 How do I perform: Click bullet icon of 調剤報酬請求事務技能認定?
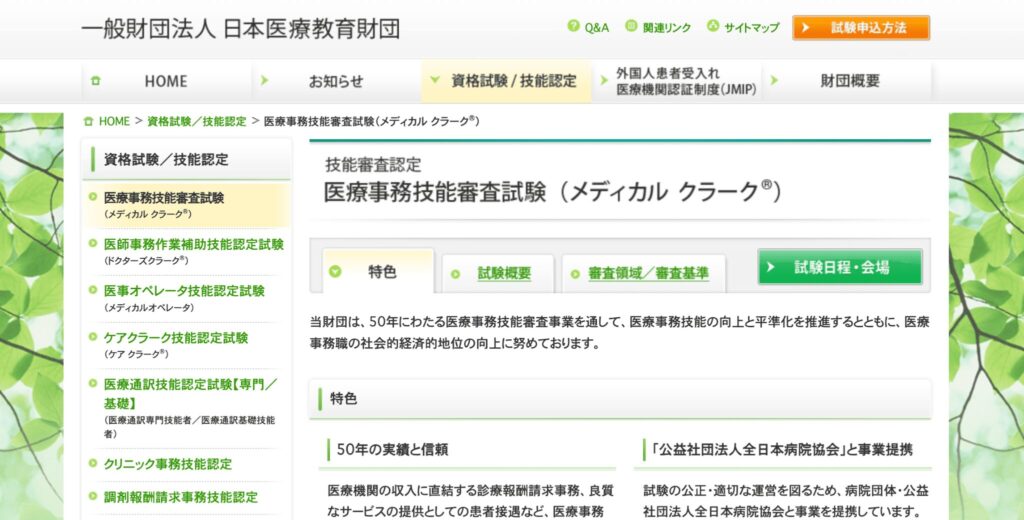click(93, 496)
